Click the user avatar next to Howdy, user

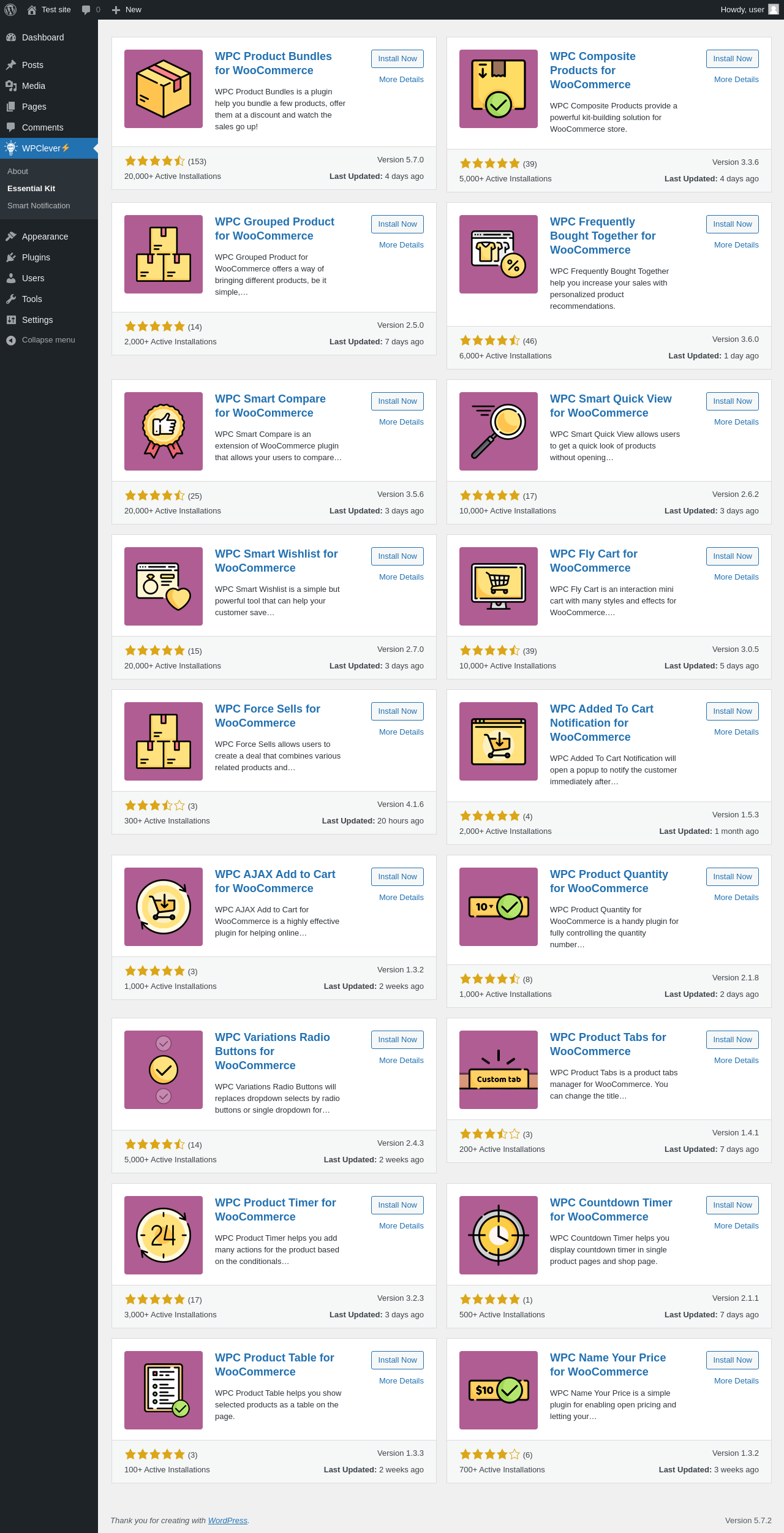click(x=774, y=10)
